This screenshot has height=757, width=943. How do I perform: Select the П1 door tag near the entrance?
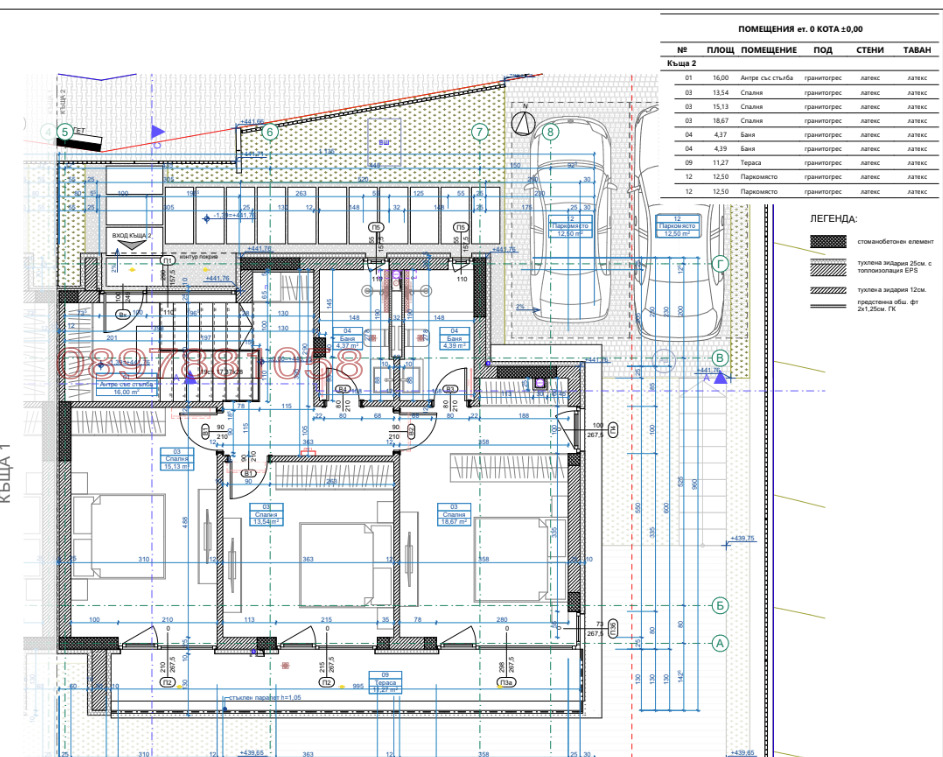[x=168, y=260]
